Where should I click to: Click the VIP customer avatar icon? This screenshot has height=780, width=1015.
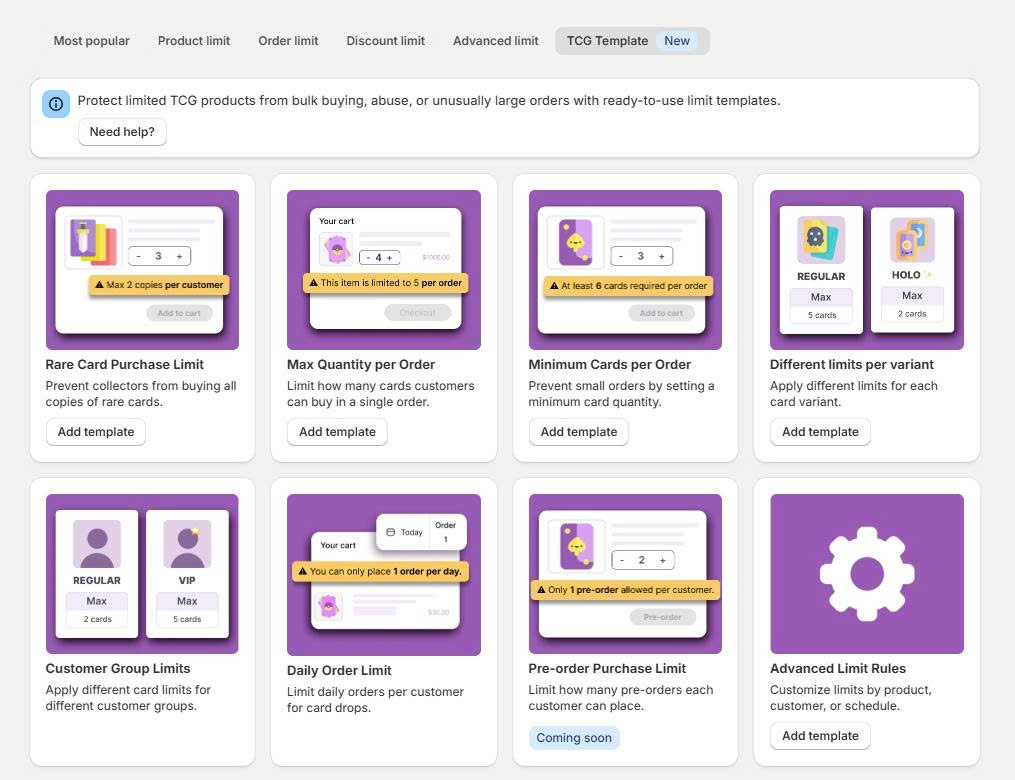click(187, 545)
